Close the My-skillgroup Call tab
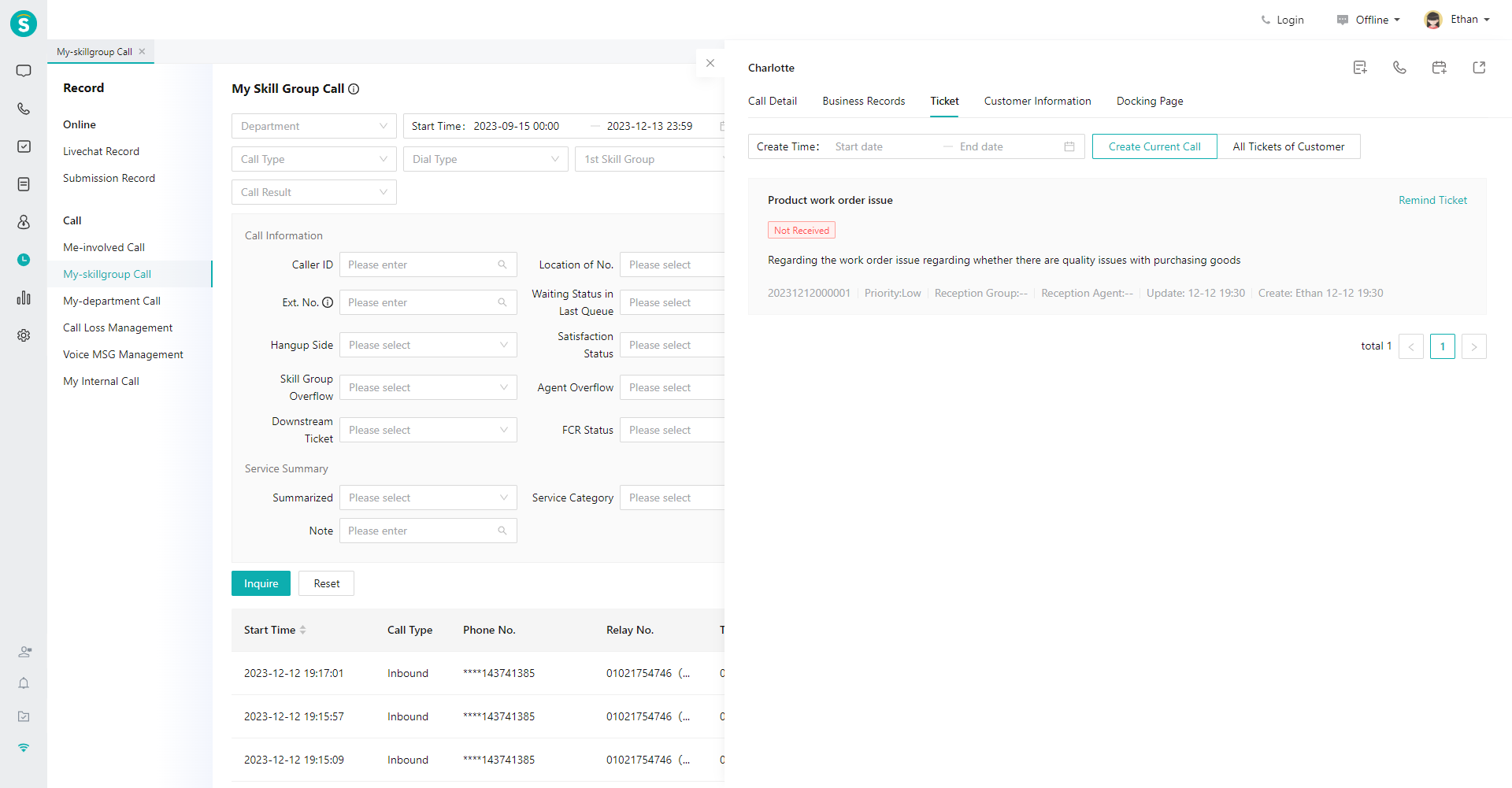The height and width of the screenshot is (788, 1512). coord(143,51)
